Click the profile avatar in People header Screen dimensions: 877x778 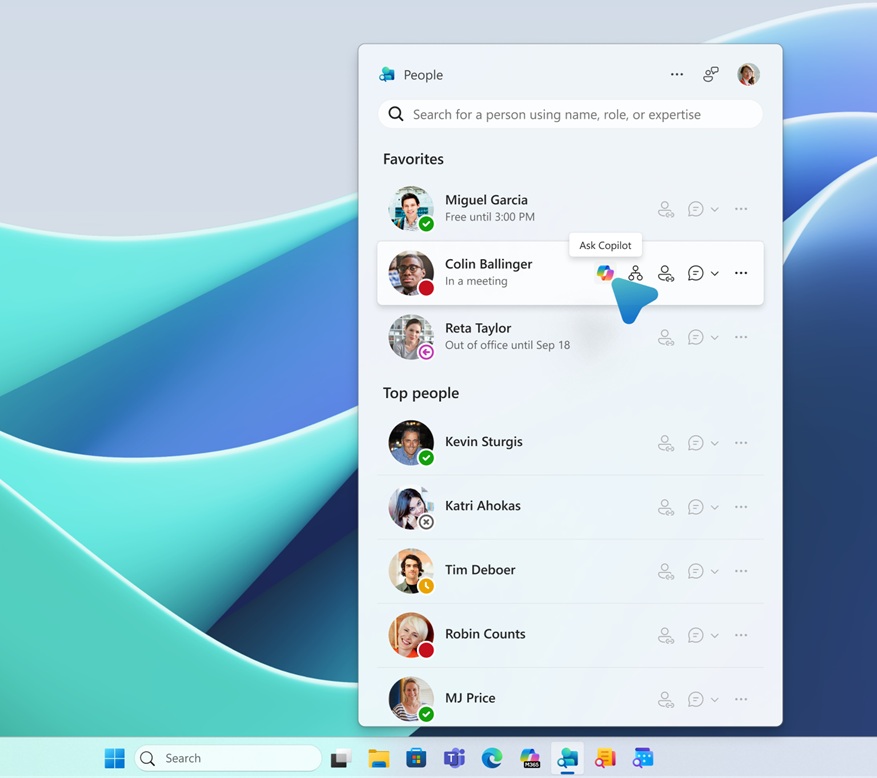pos(748,75)
